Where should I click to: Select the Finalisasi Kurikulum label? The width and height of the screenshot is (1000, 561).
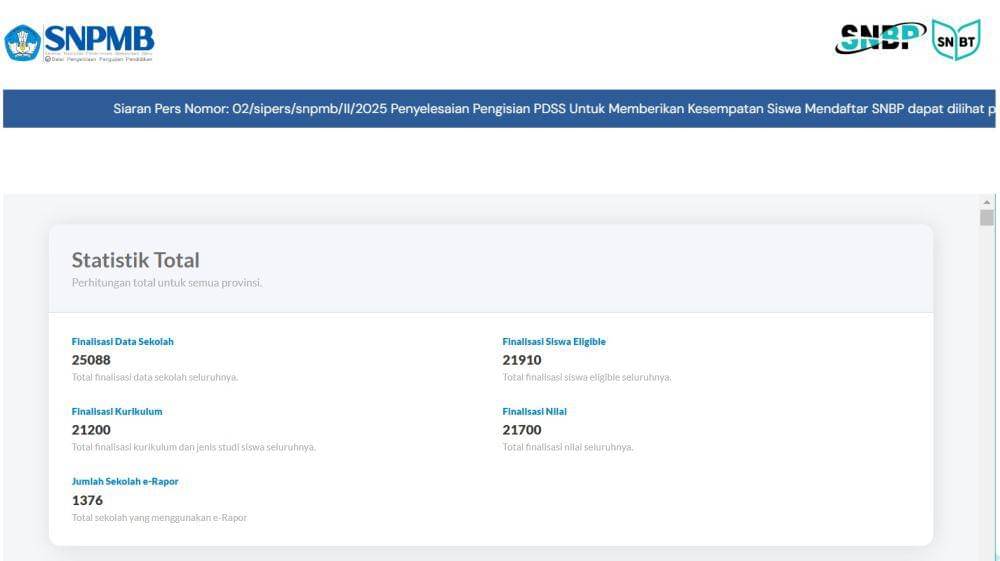click(x=117, y=412)
